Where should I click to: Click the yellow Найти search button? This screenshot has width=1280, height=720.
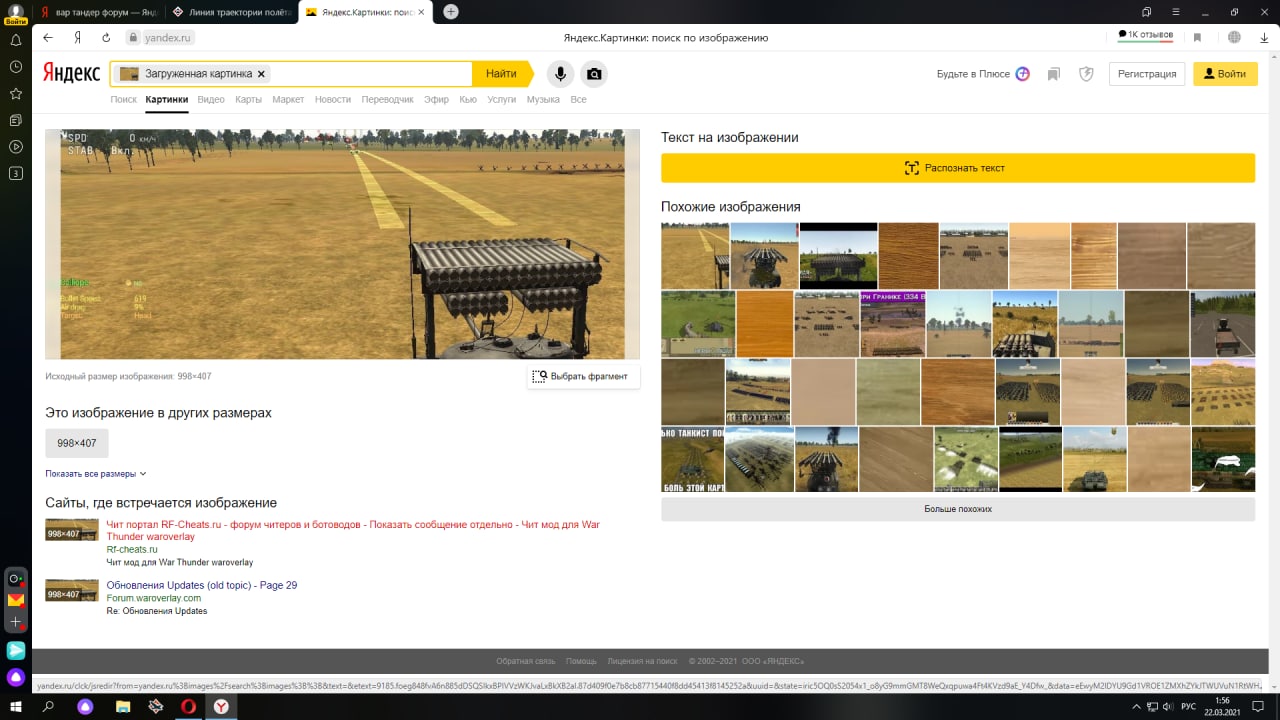[502, 74]
